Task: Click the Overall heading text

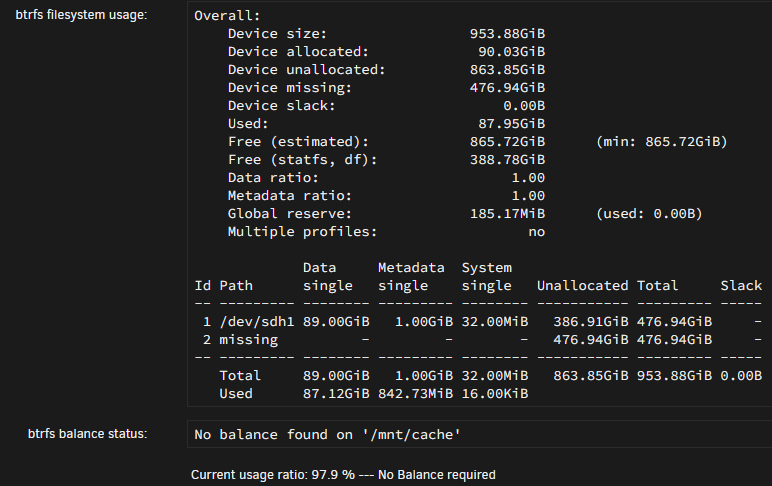Action: pyautogui.click(x=227, y=16)
